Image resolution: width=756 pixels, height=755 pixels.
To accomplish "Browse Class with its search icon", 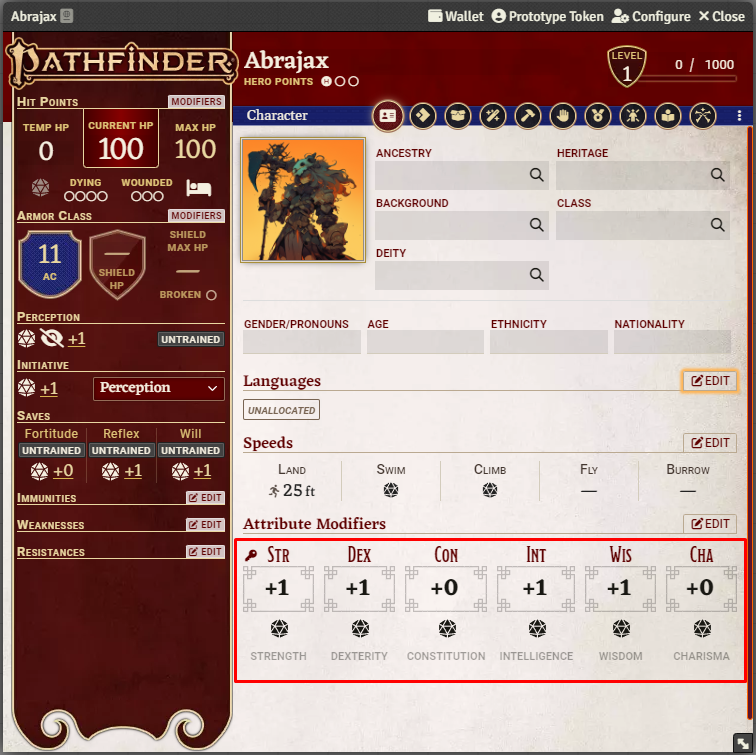I will click(x=717, y=225).
